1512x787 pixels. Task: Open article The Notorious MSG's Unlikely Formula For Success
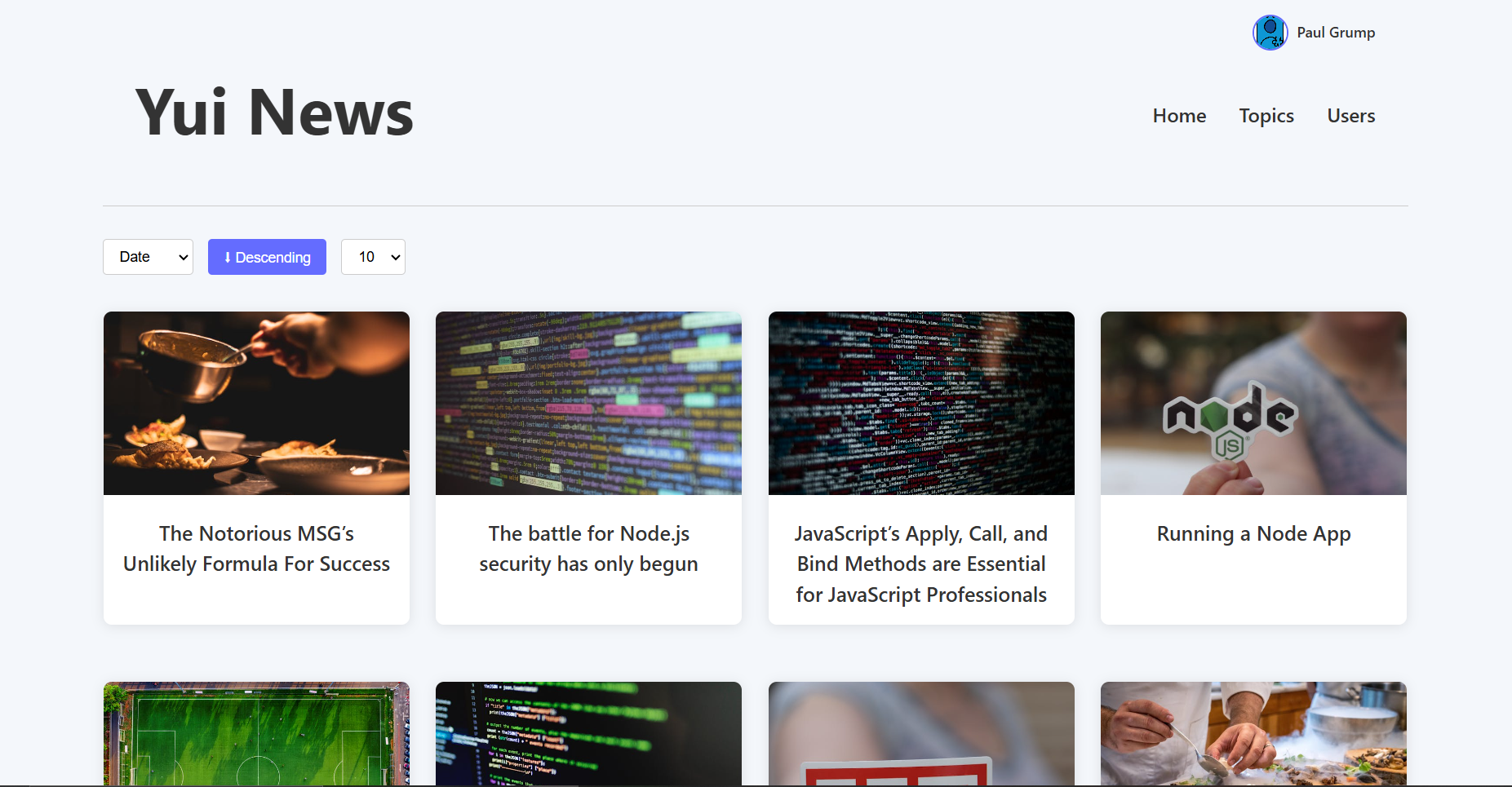point(256,549)
